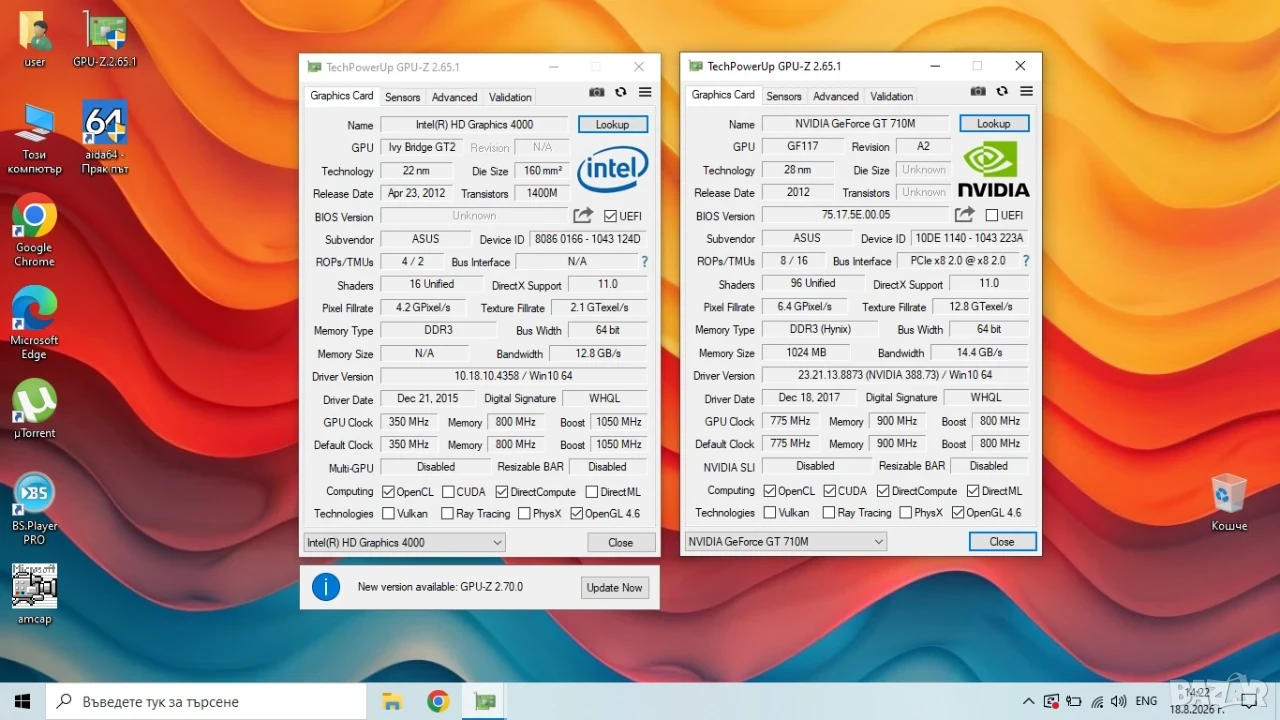Toggle OpenCL checkbox in Intel window
The width and height of the screenshot is (1280, 720).
point(388,492)
